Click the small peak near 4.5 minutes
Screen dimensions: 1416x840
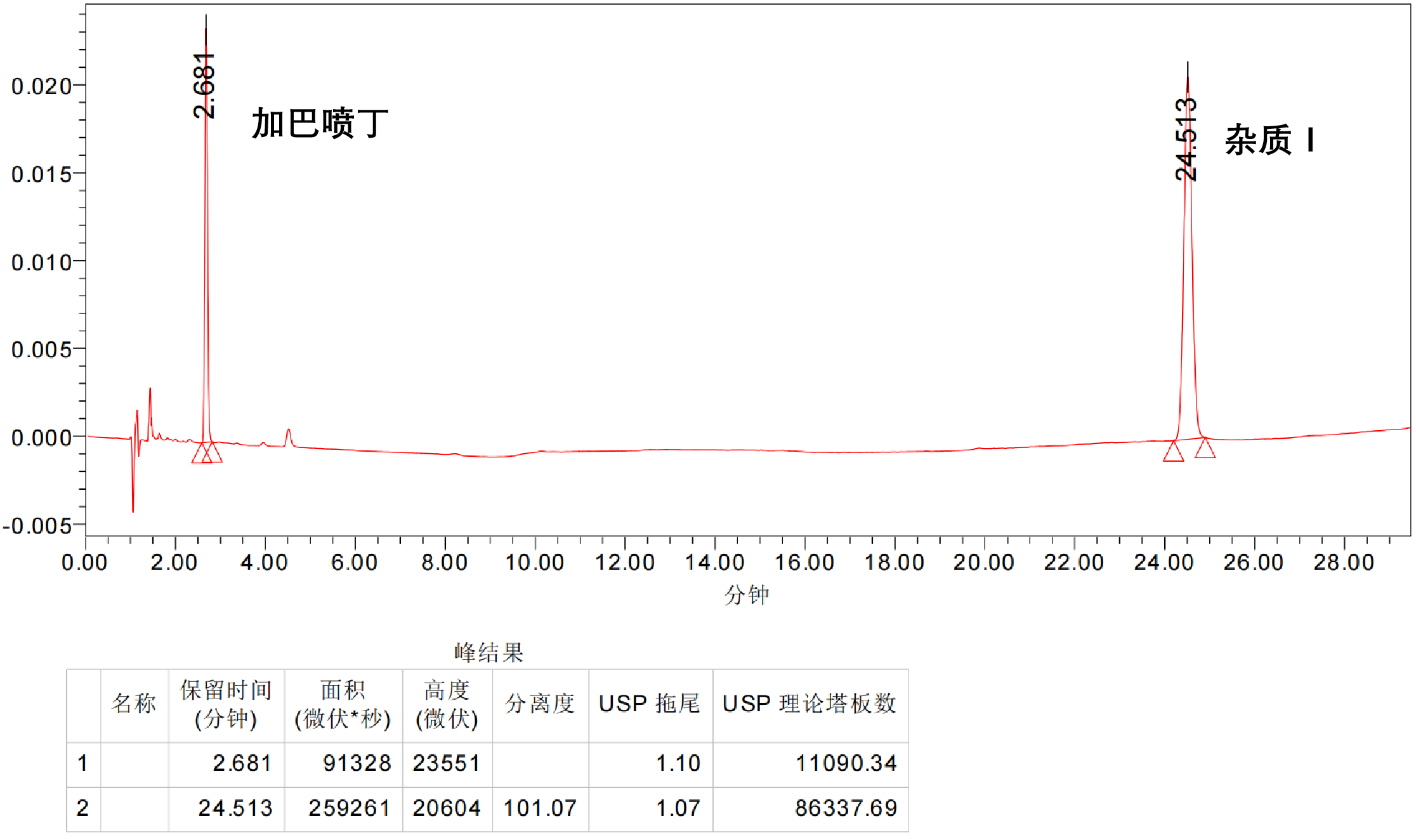pyautogui.click(x=289, y=435)
